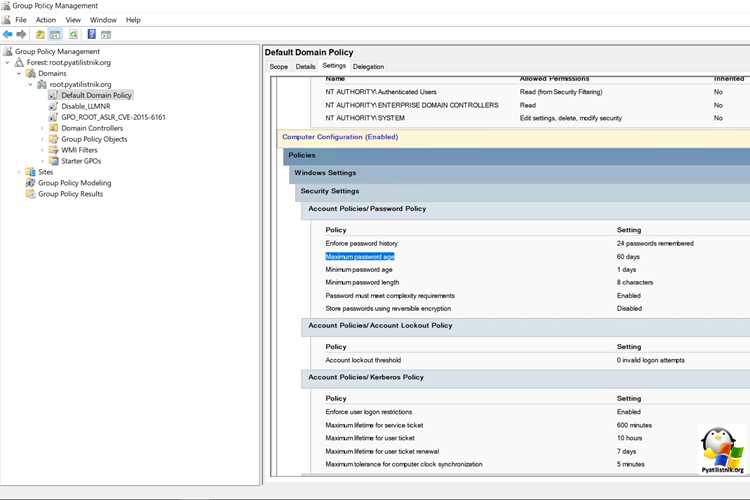This screenshot has height=500, width=750.
Task: Click the GPO_ROOT_ASLR_CVE-2015-6161 GPO icon
Action: tap(53, 117)
